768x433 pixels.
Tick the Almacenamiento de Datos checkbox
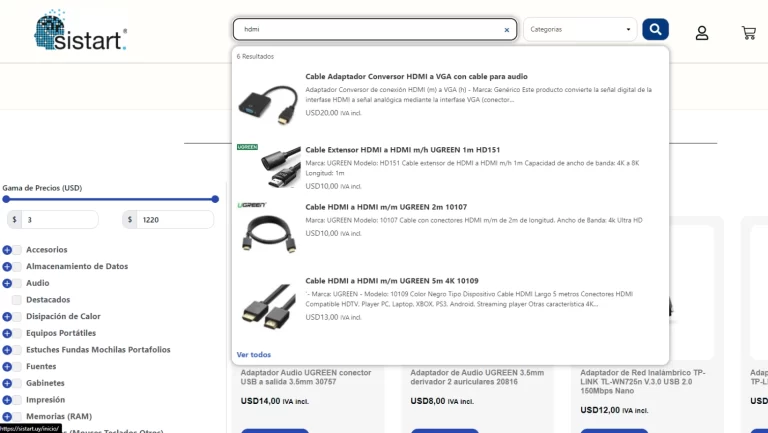[17, 267]
